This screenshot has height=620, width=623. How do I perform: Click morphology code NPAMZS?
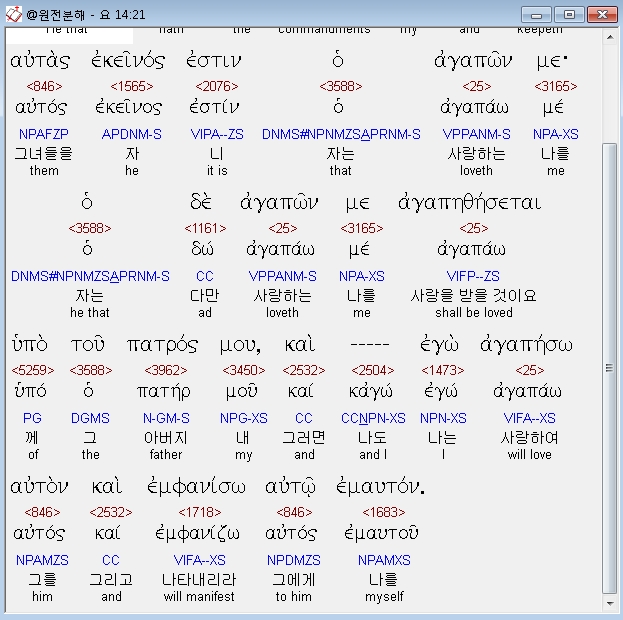click(x=42, y=560)
